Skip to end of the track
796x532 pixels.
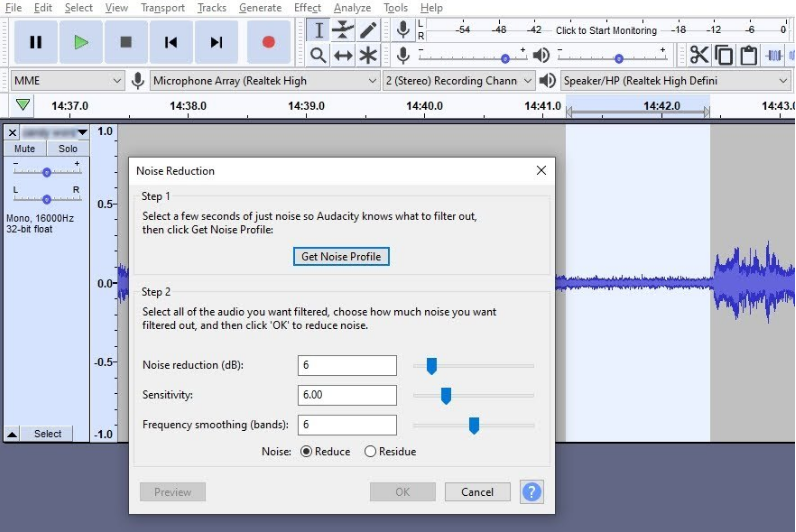point(216,42)
